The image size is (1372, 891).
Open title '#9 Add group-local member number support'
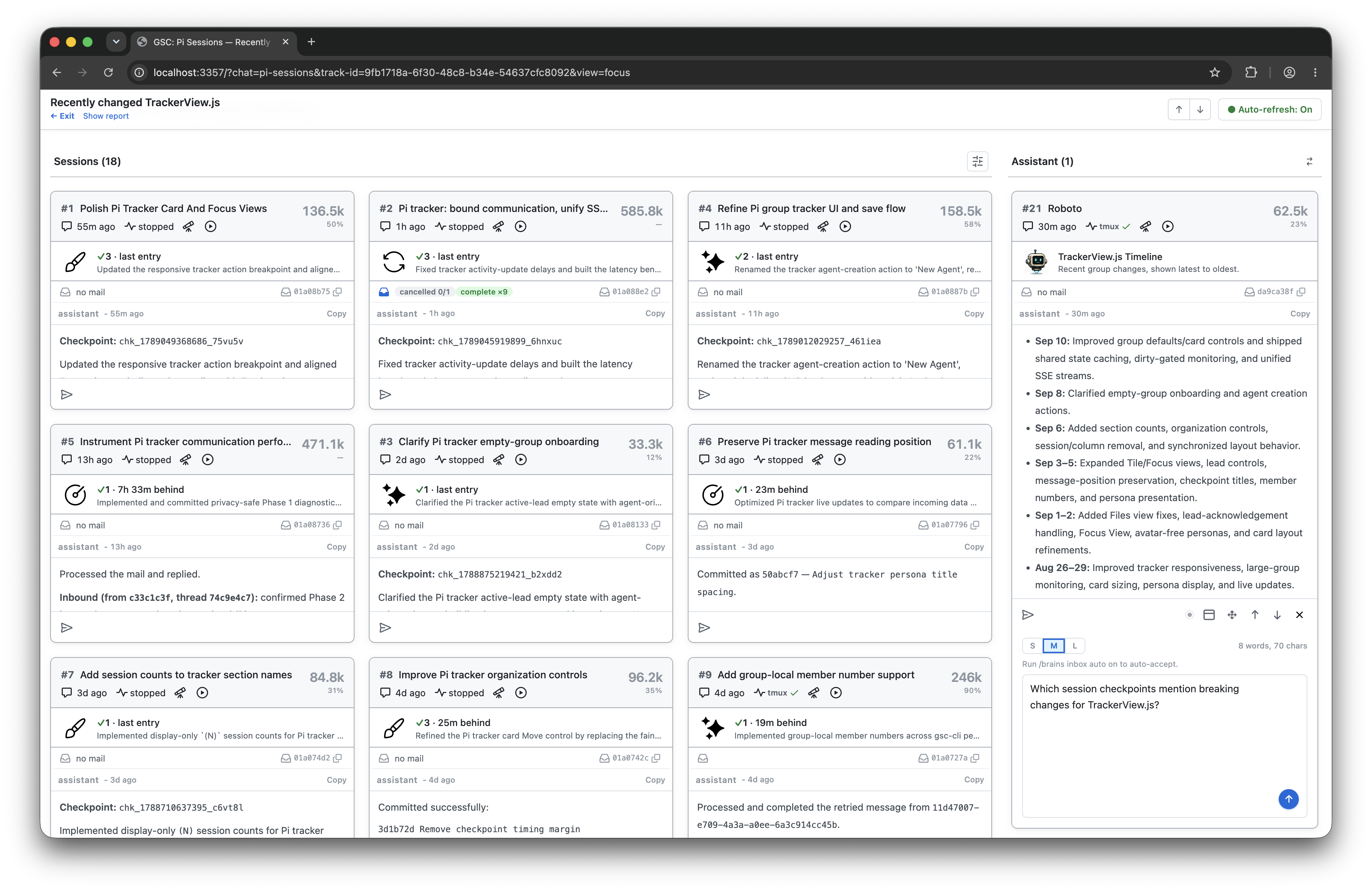coord(806,674)
